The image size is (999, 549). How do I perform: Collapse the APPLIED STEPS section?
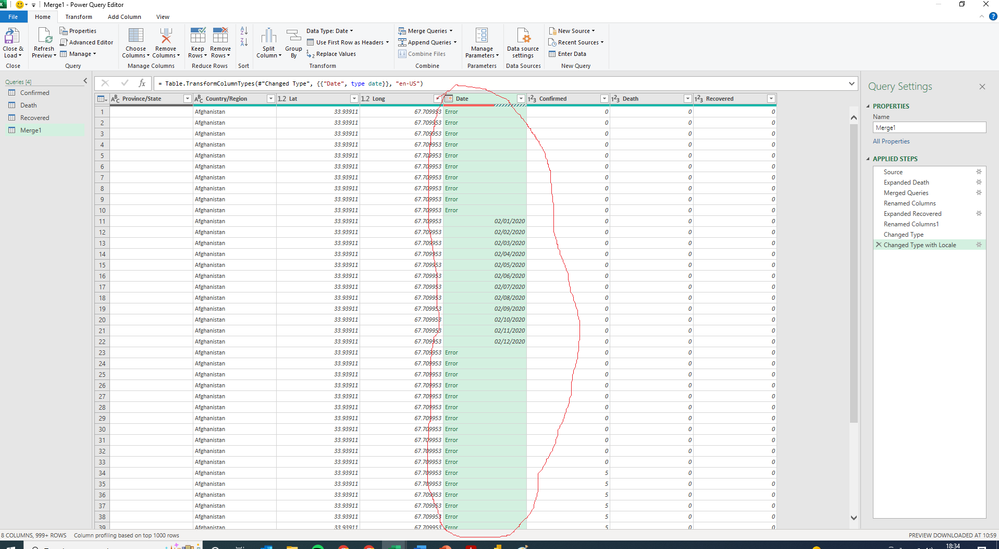[868, 159]
